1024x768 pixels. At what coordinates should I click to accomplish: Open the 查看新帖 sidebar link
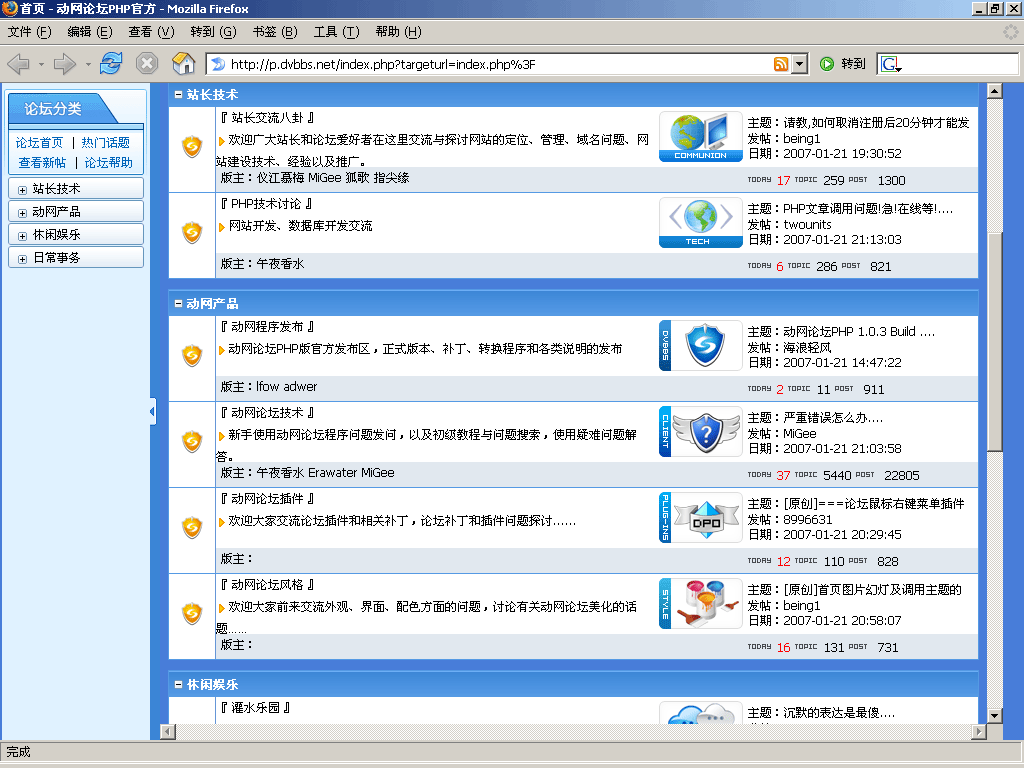(x=42, y=163)
